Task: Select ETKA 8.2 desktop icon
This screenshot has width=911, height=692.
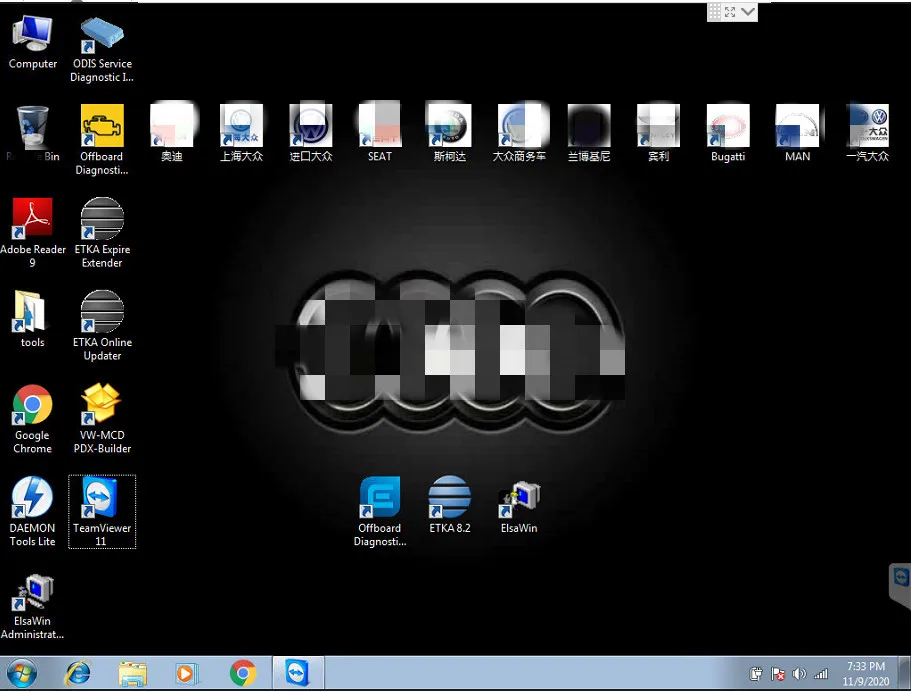Action: point(449,504)
